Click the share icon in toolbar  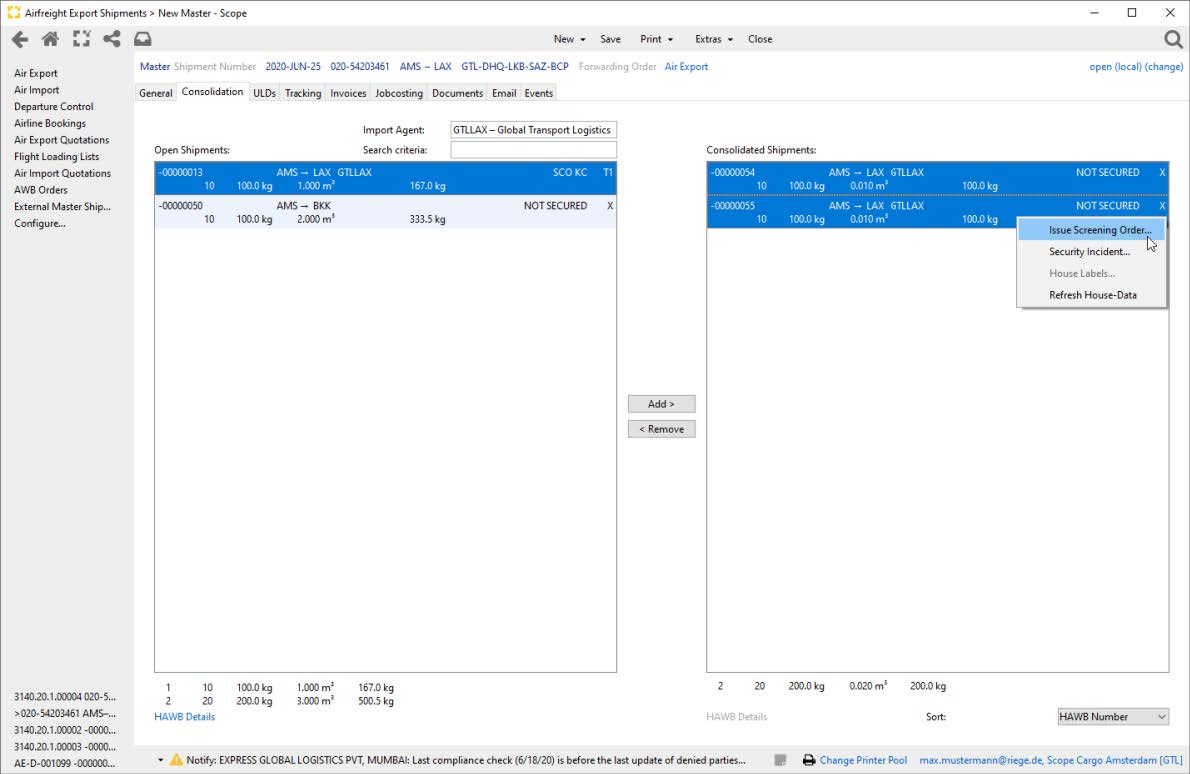click(111, 39)
